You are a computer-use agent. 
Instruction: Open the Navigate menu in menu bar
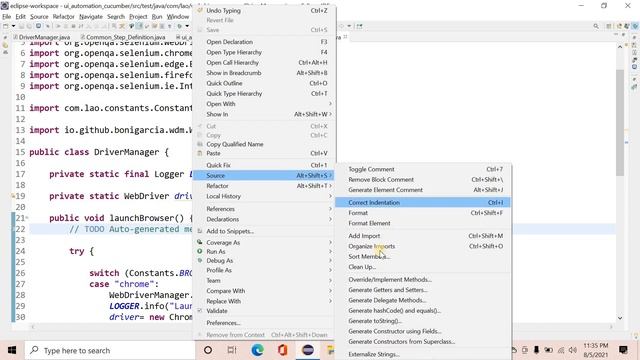tap(91, 16)
